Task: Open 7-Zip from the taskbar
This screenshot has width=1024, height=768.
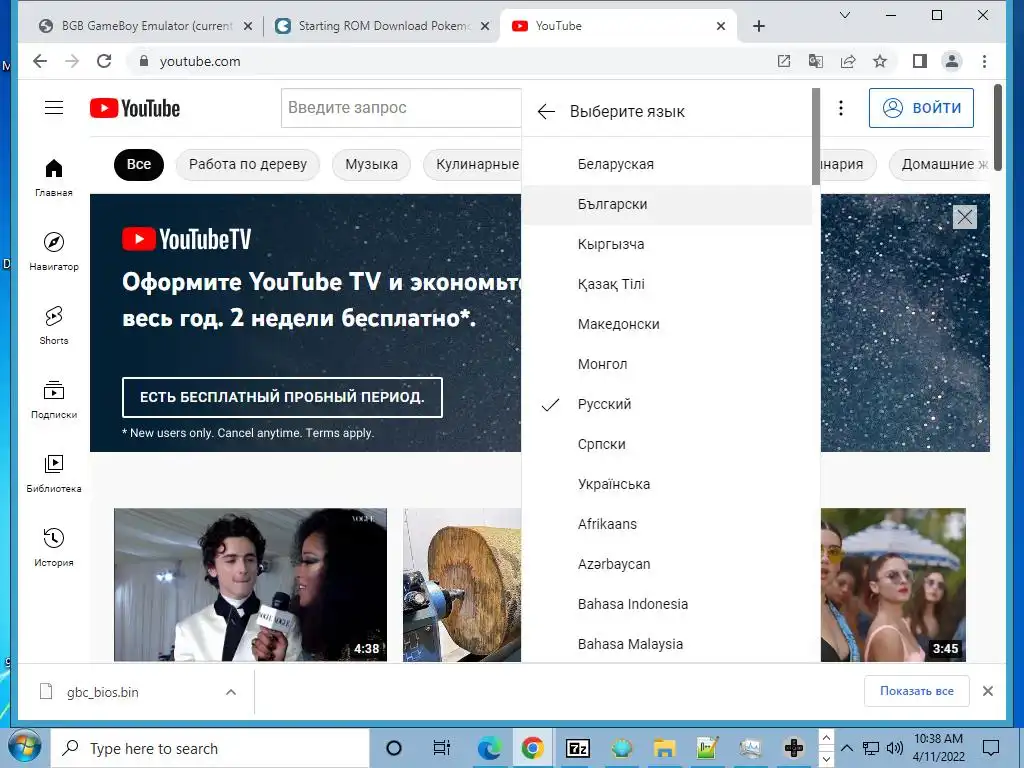Action: (577, 748)
